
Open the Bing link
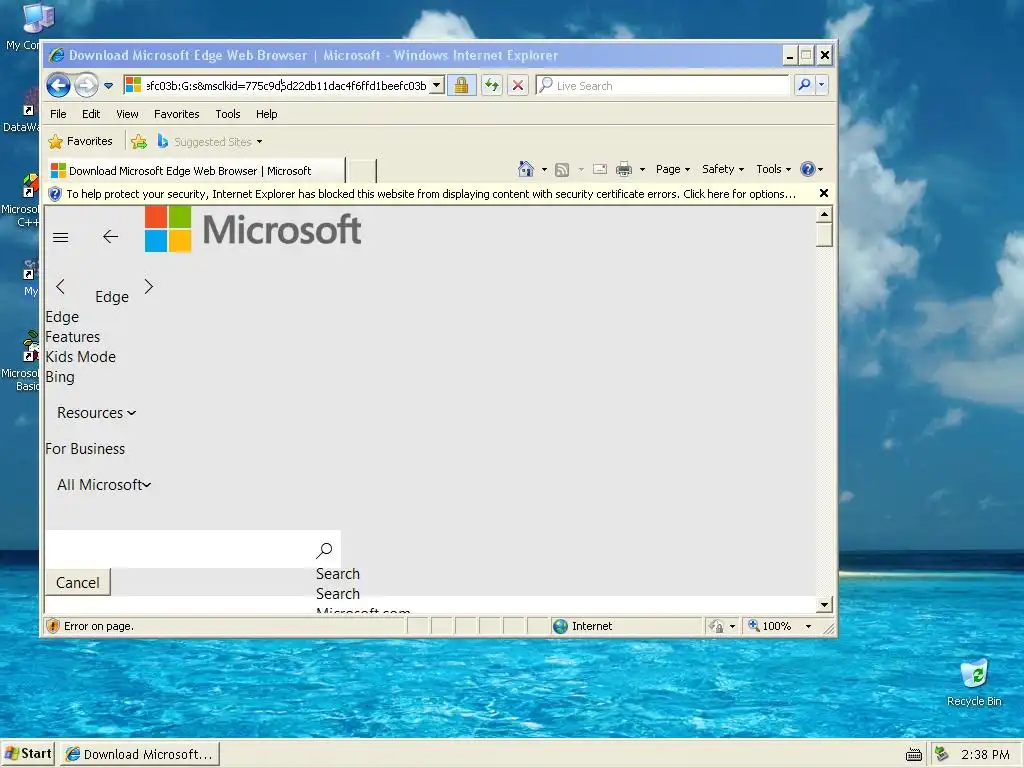click(x=59, y=377)
